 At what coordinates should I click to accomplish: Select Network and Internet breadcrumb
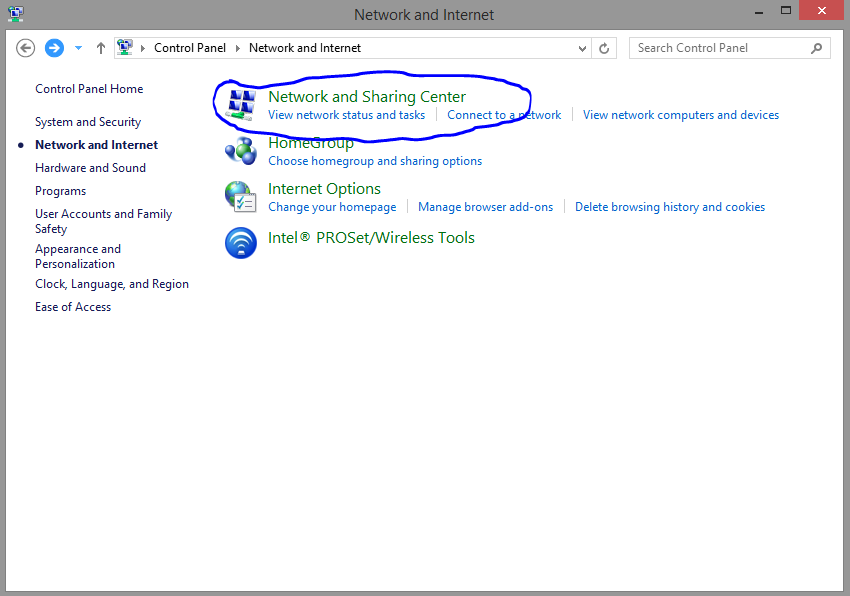305,48
